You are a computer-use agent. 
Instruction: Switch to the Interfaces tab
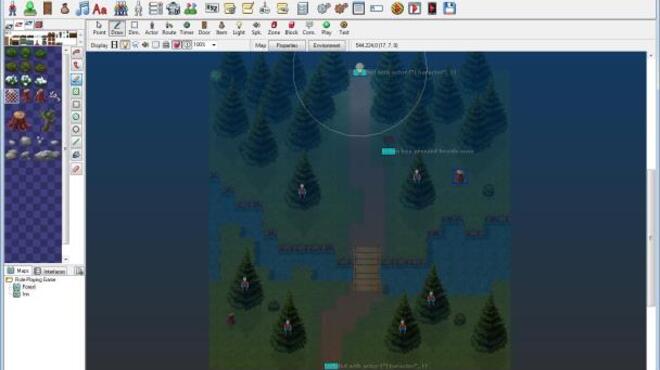[x=50, y=271]
